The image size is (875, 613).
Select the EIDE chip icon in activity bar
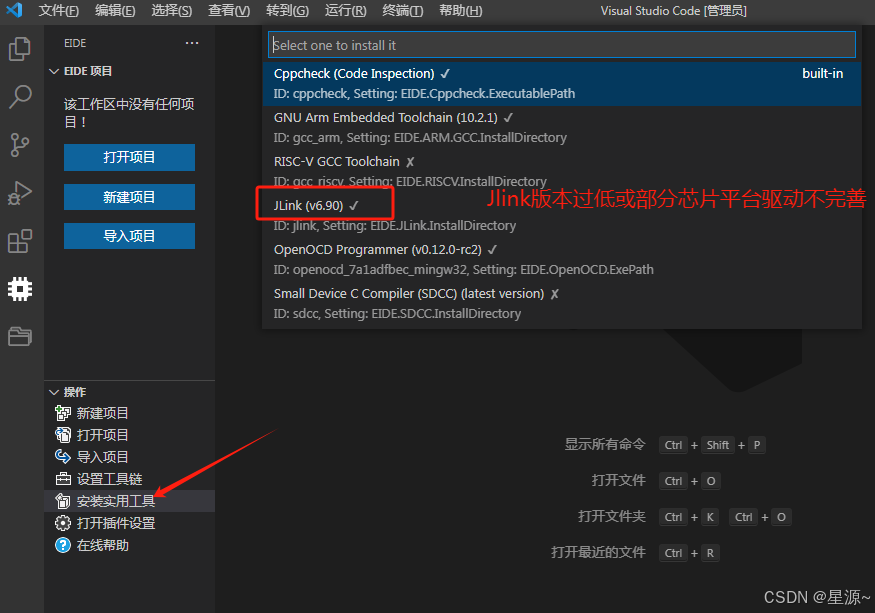[20, 289]
